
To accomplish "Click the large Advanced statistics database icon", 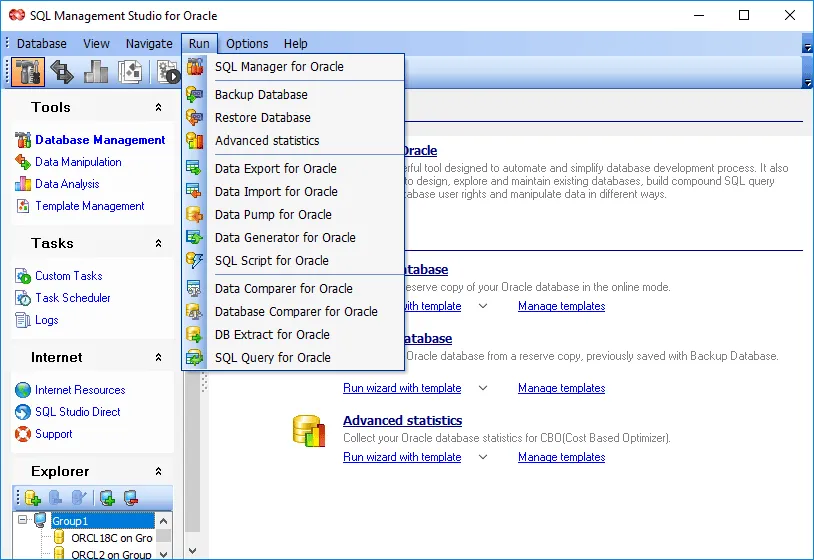I will click(309, 431).
